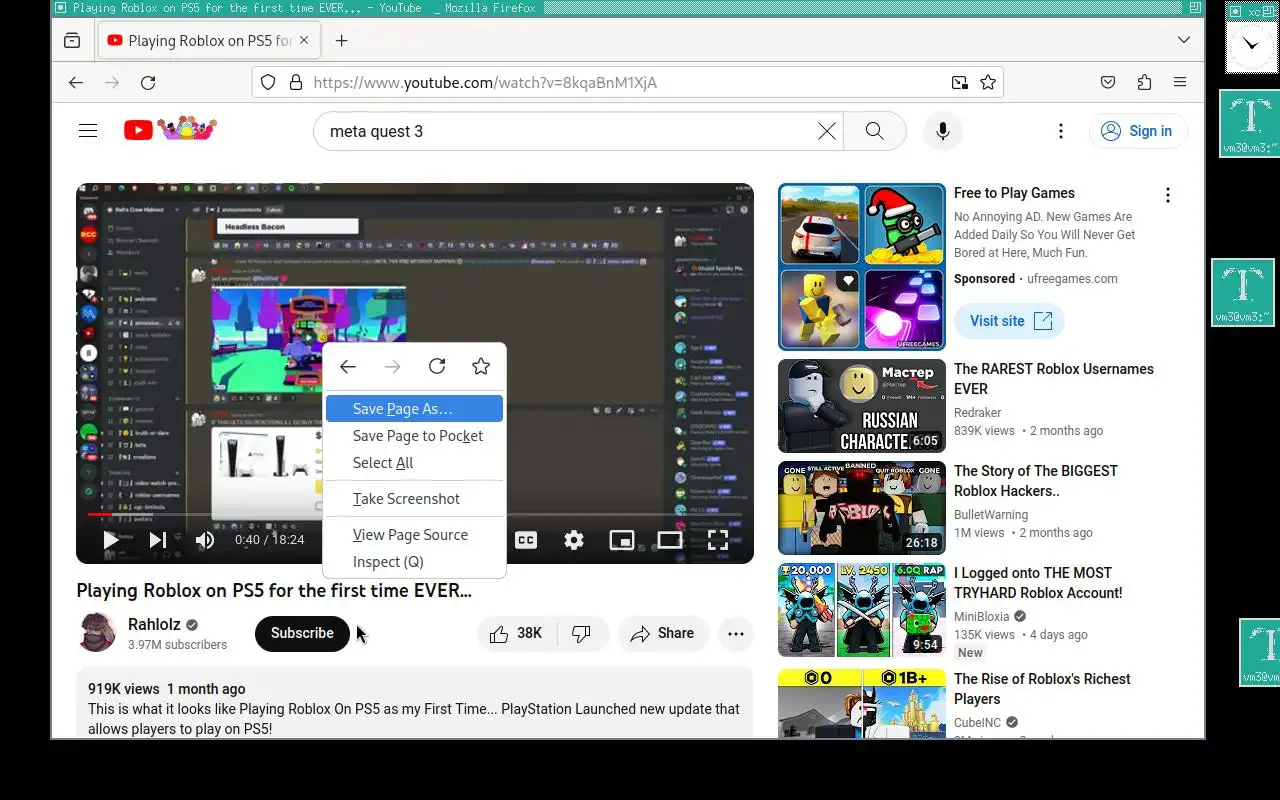
Task: Click the 919K views text
Action: (123, 689)
